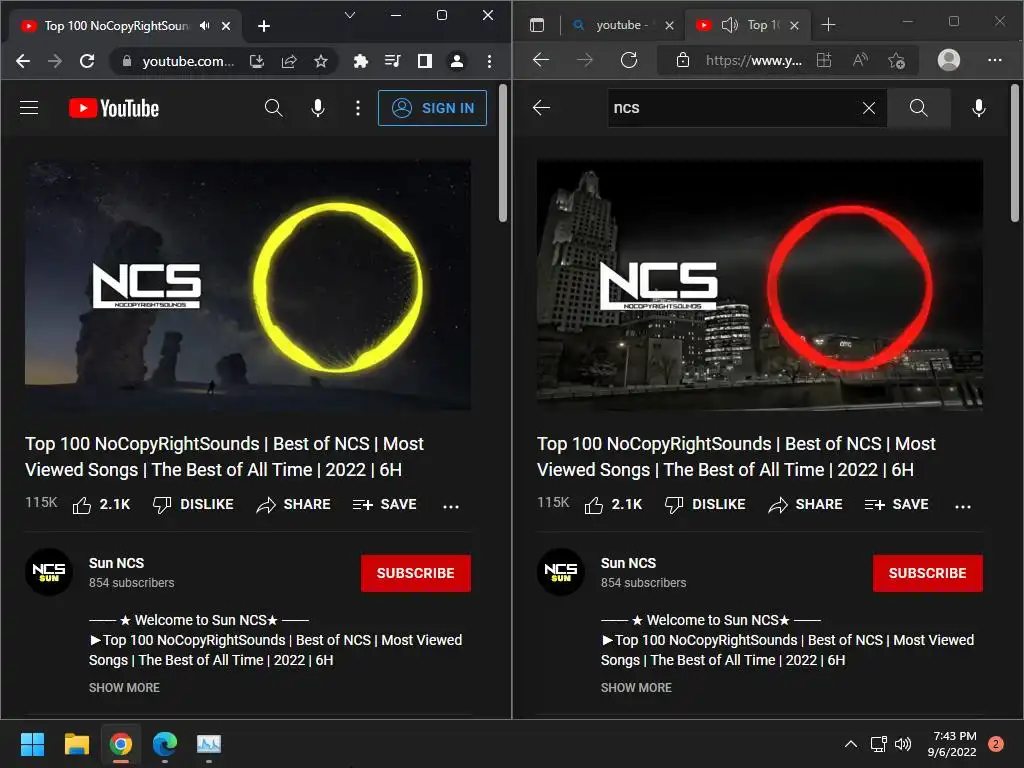Mute tab speaker icon in Edge tab
The height and width of the screenshot is (768, 1024).
729,25
